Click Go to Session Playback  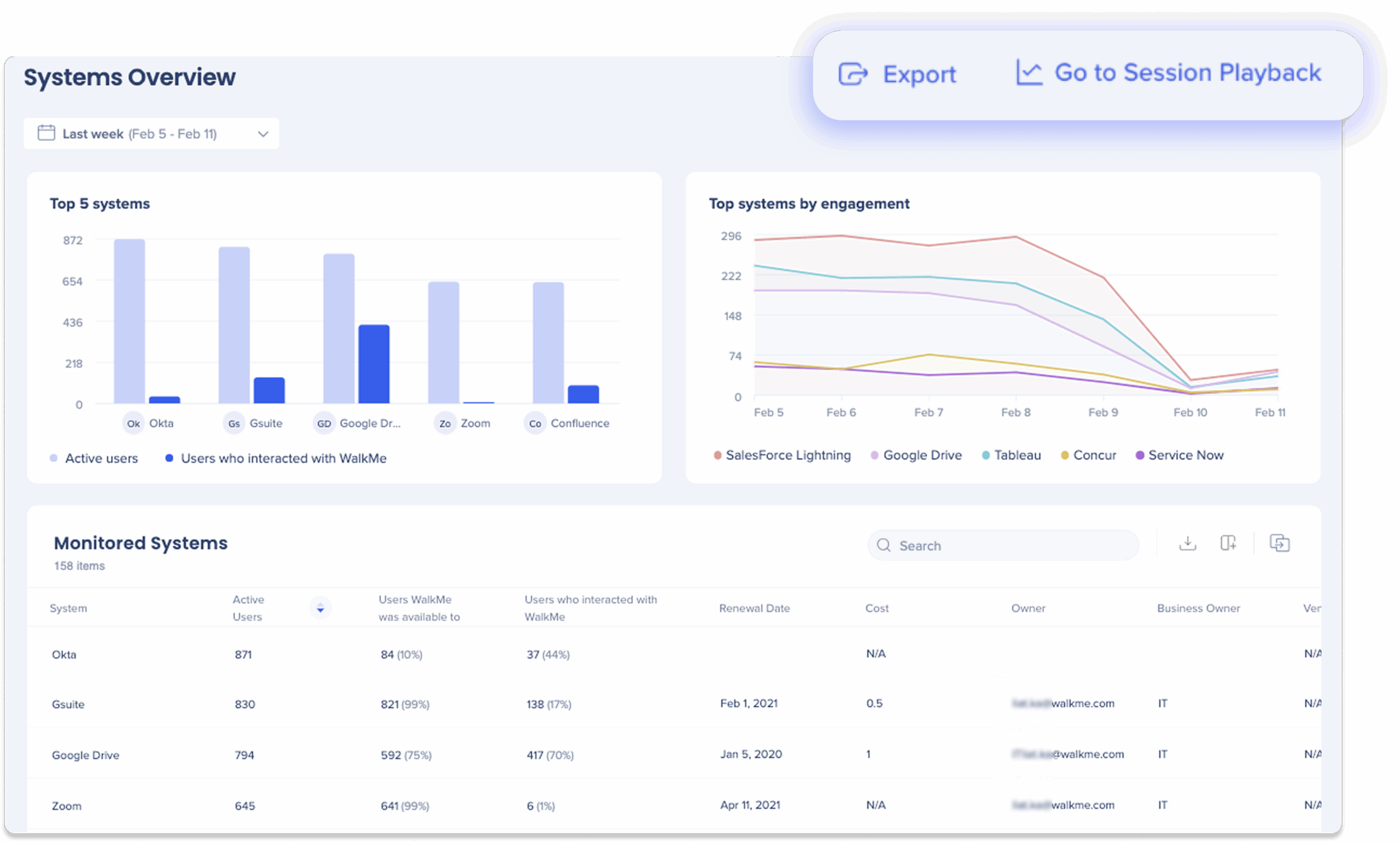1187,73
